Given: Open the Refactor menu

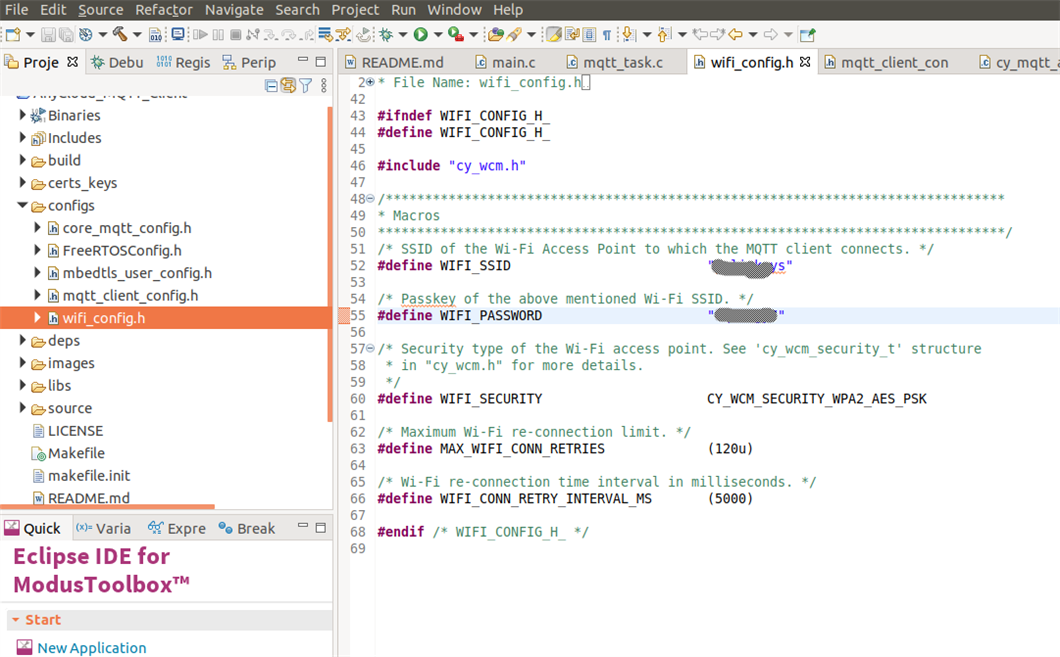Looking at the screenshot, I should pyautogui.click(x=164, y=10).
